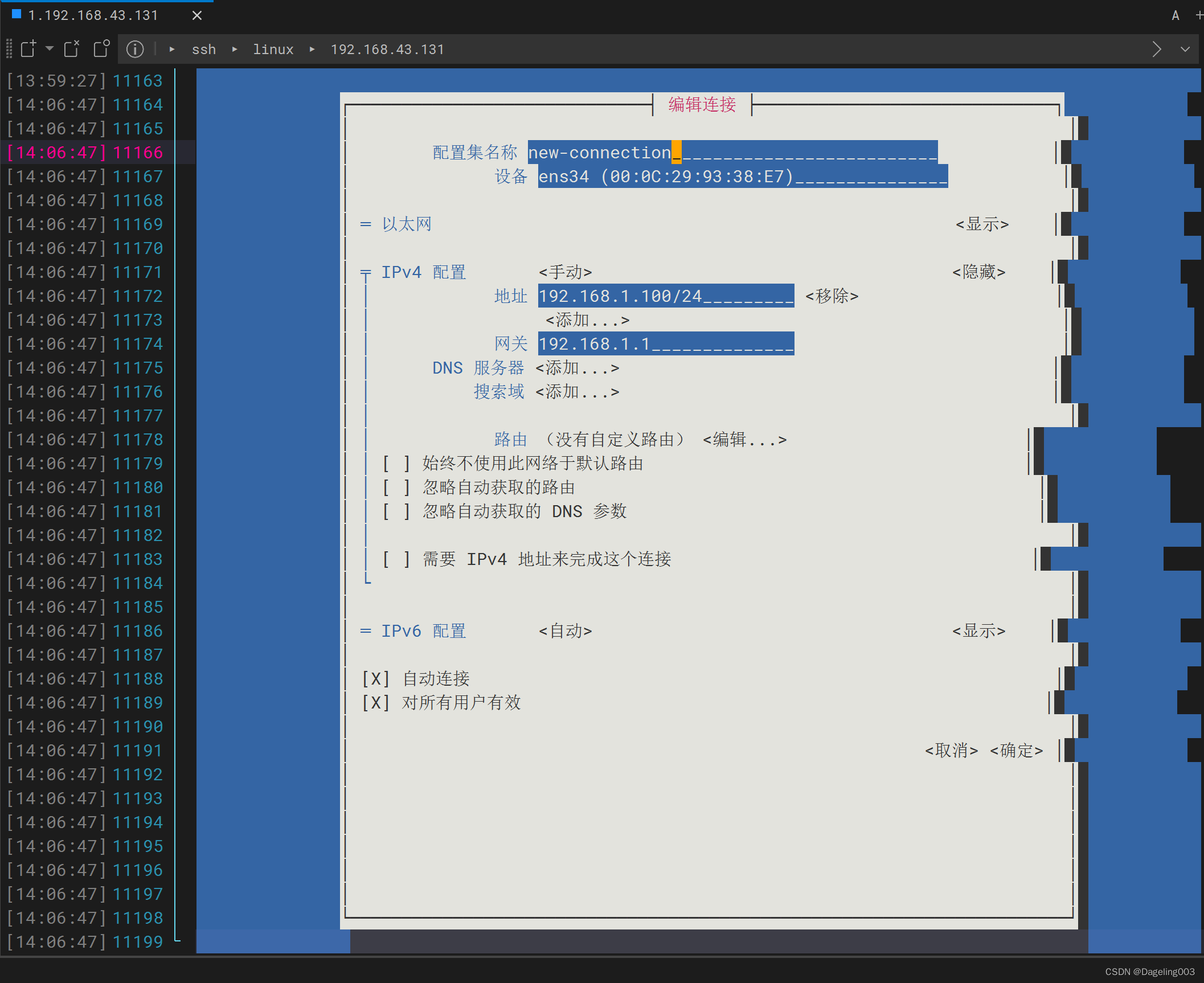Click the new session icon with plus

(x=28, y=49)
